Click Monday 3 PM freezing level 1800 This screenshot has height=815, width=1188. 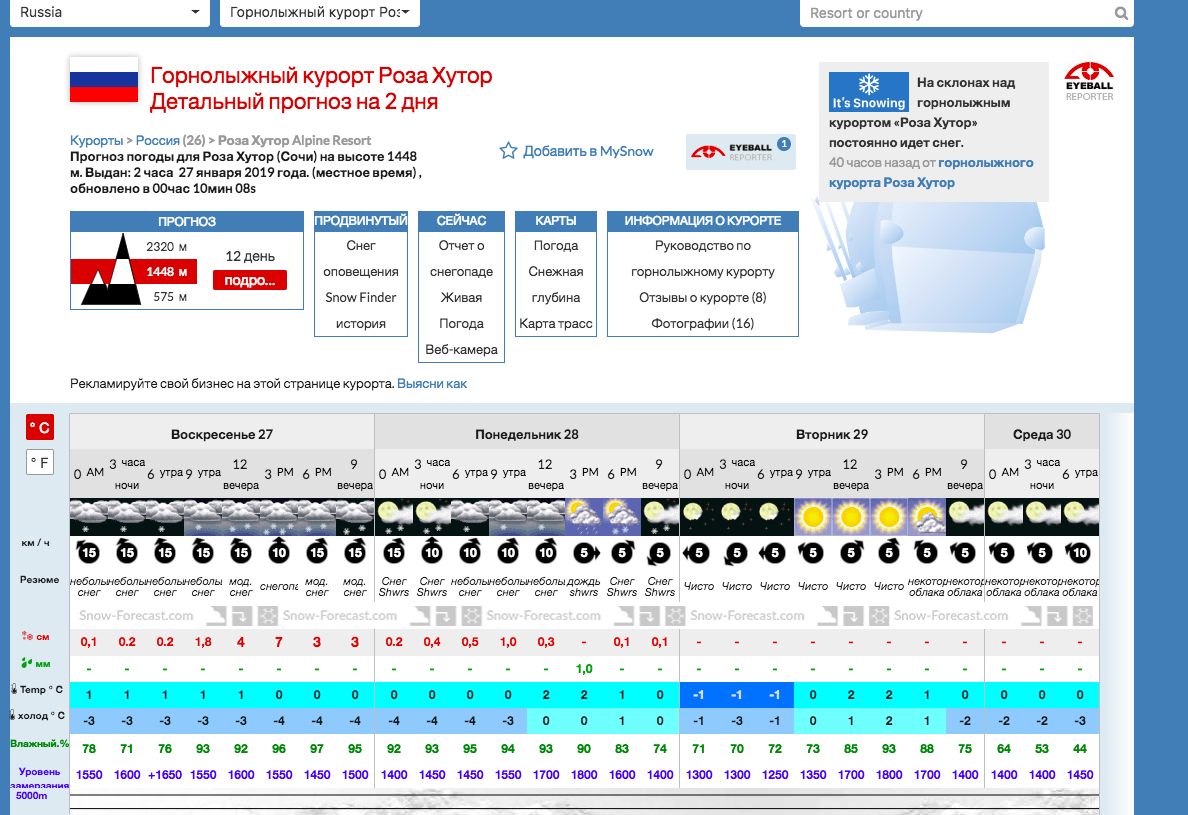584,775
